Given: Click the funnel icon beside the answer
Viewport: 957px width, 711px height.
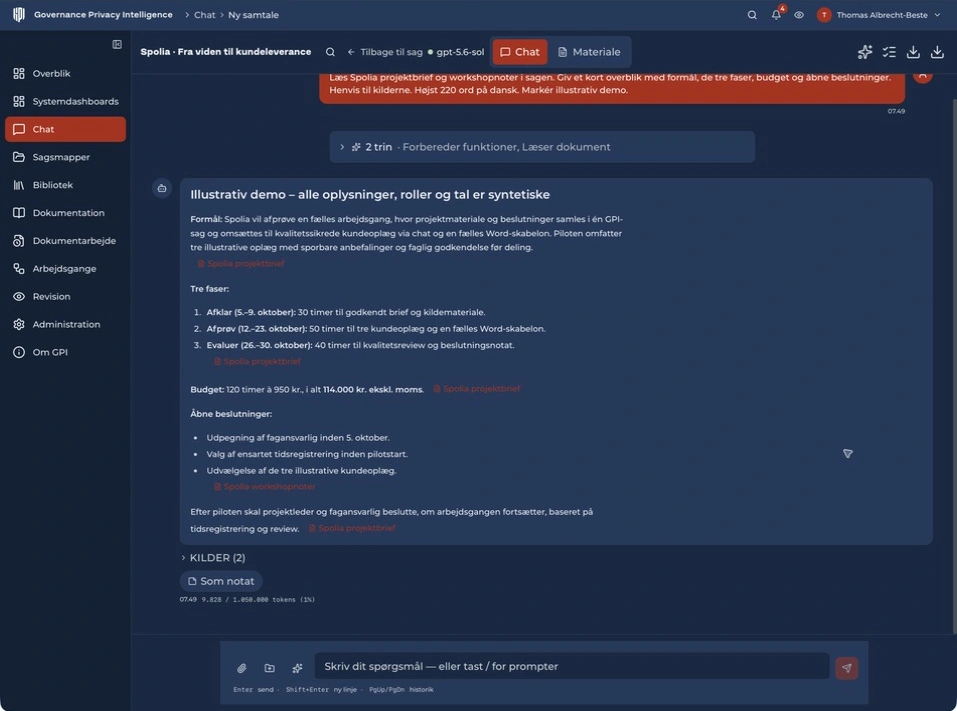Looking at the screenshot, I should (848, 453).
